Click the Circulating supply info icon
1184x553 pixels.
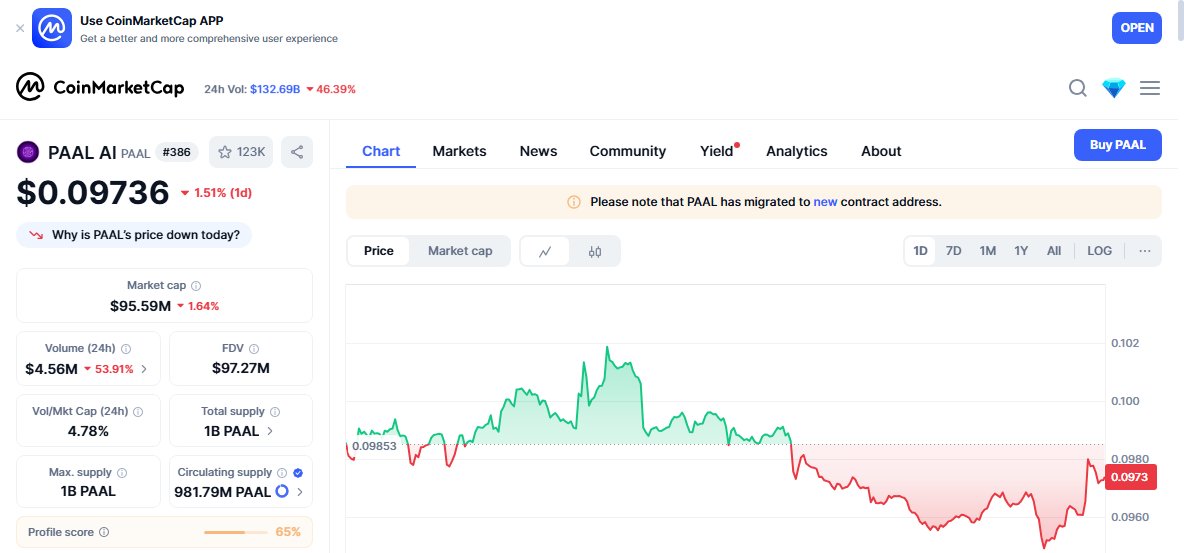282,473
